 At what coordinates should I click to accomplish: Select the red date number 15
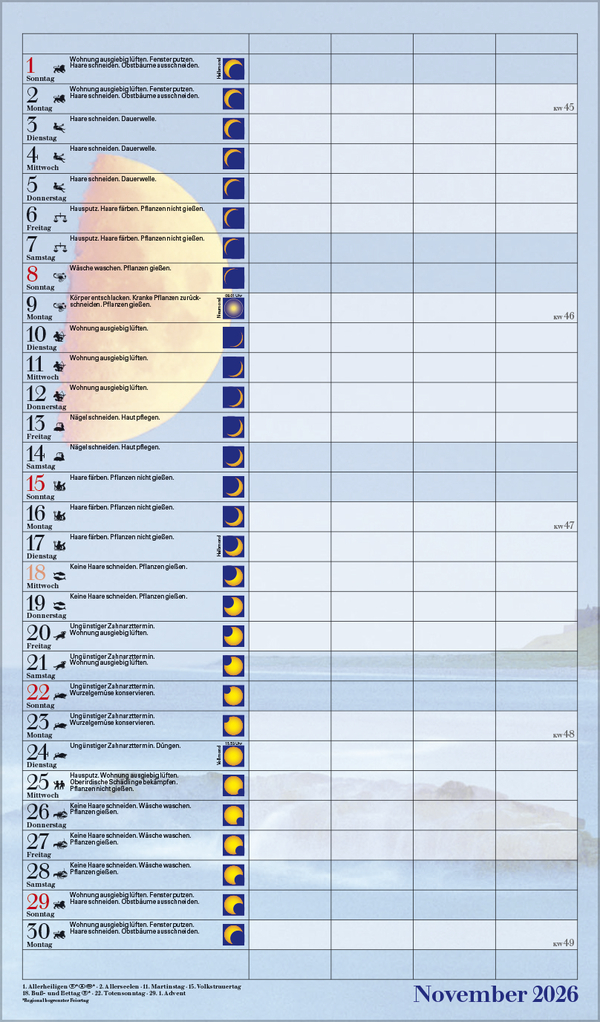[36, 483]
